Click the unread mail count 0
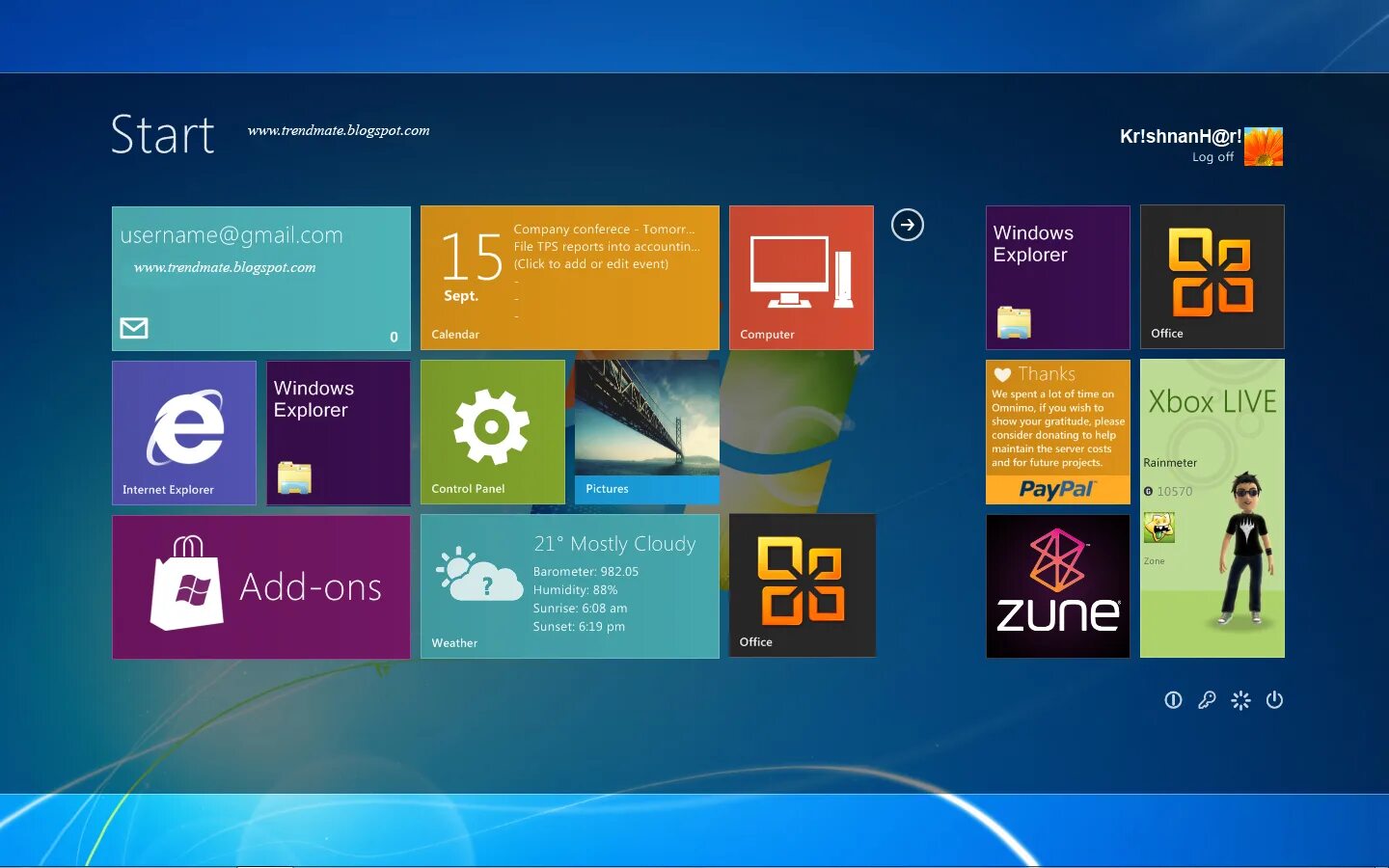1389x868 pixels. click(394, 337)
